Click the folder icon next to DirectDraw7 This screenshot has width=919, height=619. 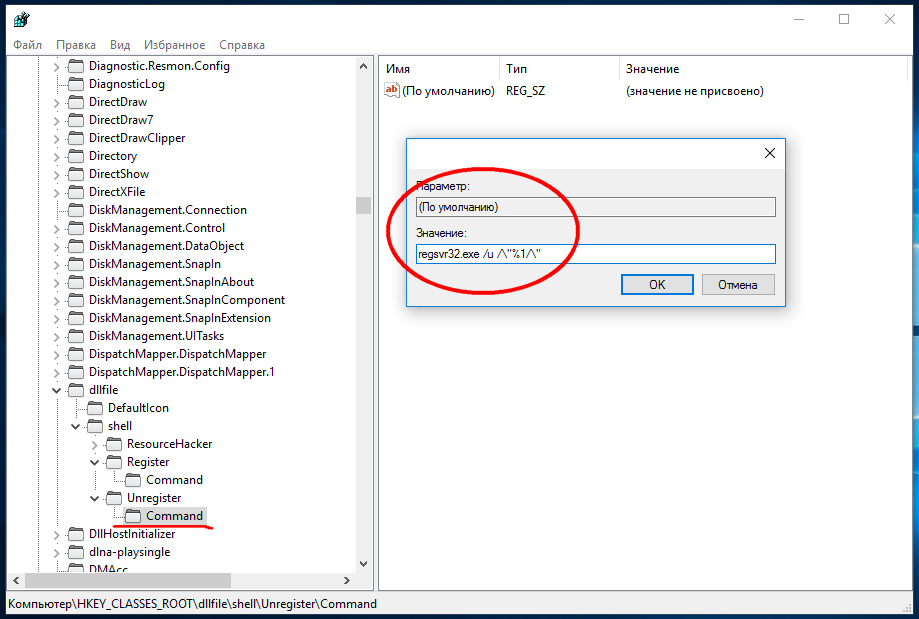[76, 120]
